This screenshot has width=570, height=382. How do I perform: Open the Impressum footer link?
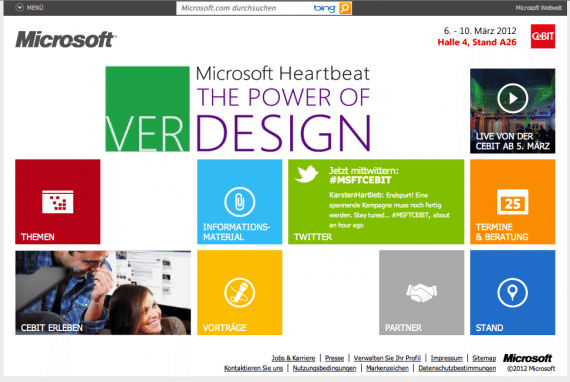(x=446, y=358)
